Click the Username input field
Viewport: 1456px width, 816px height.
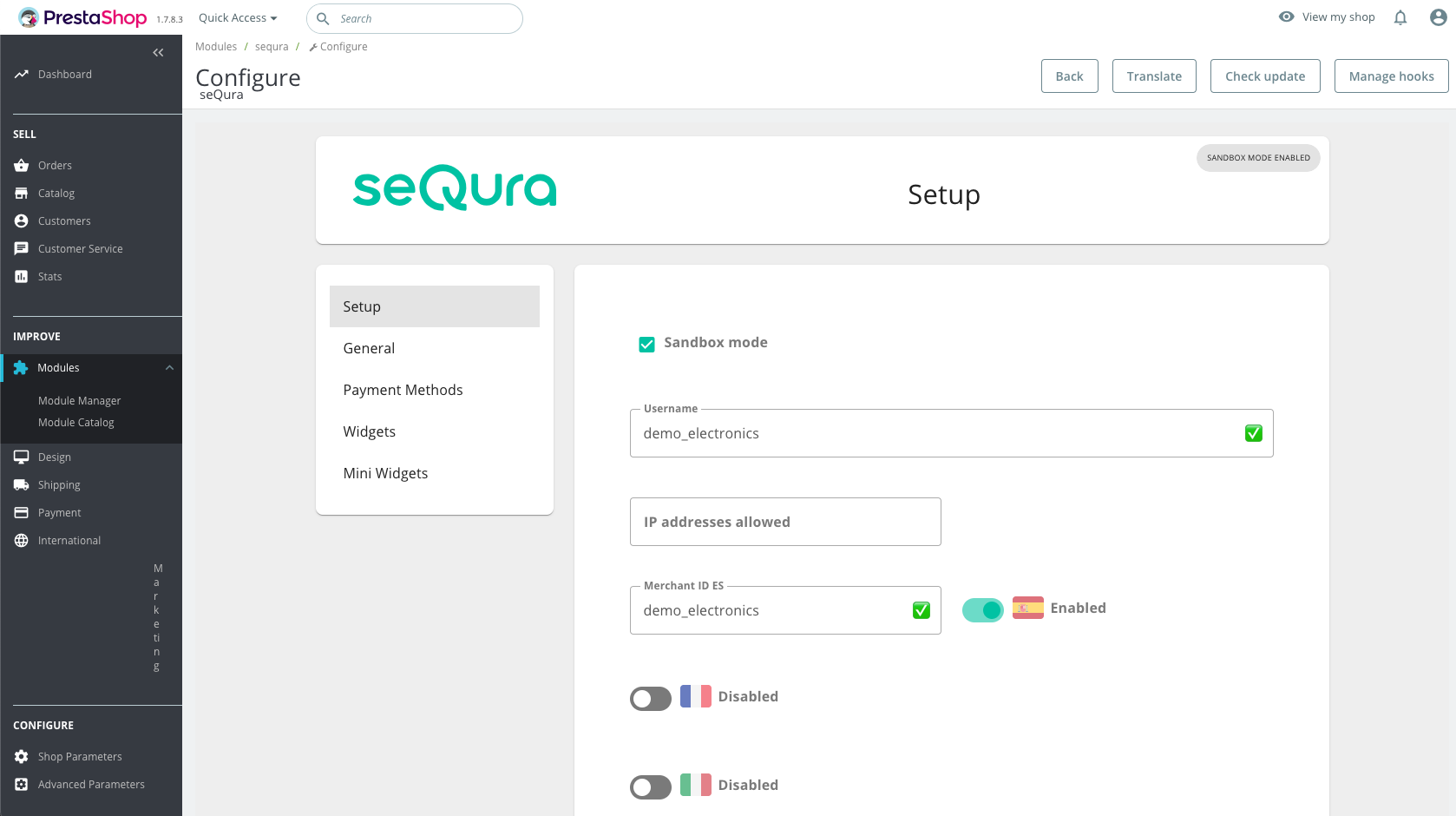click(x=952, y=433)
